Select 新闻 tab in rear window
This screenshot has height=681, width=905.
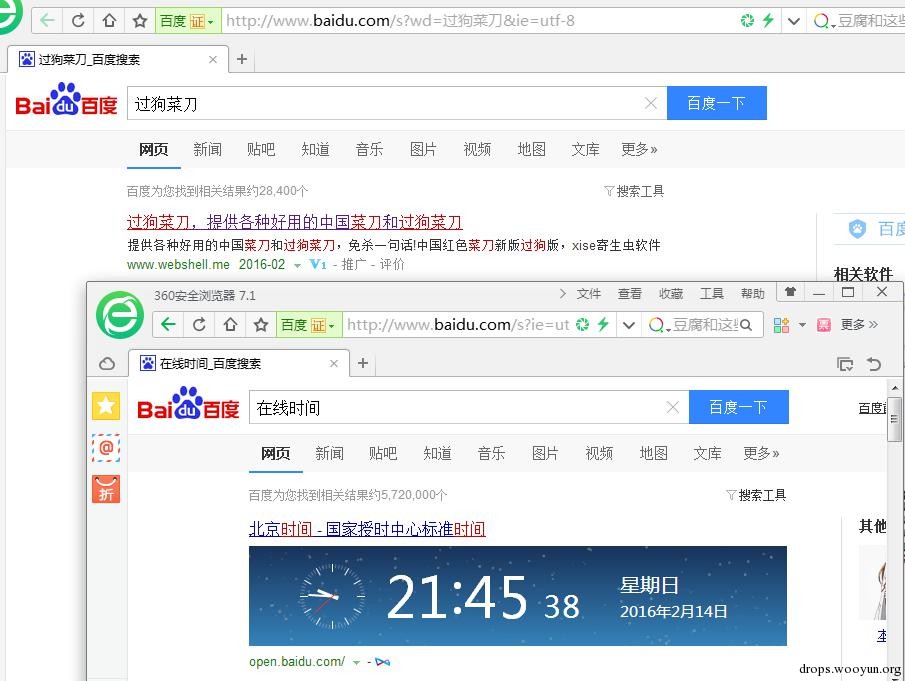(x=207, y=149)
